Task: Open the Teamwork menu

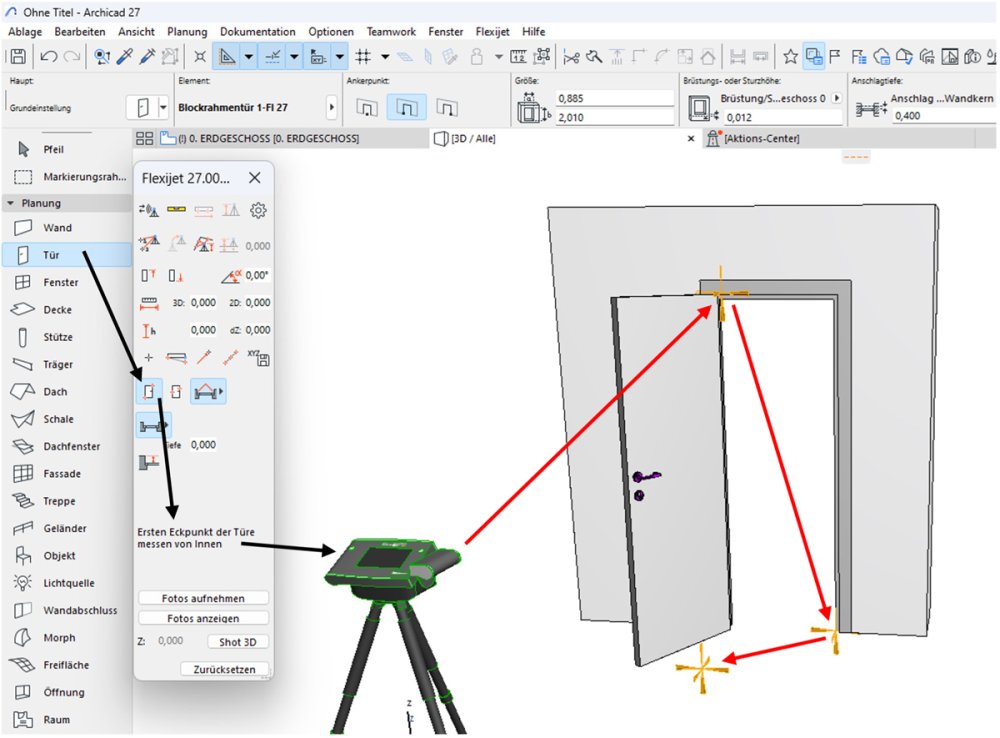Action: pos(391,31)
